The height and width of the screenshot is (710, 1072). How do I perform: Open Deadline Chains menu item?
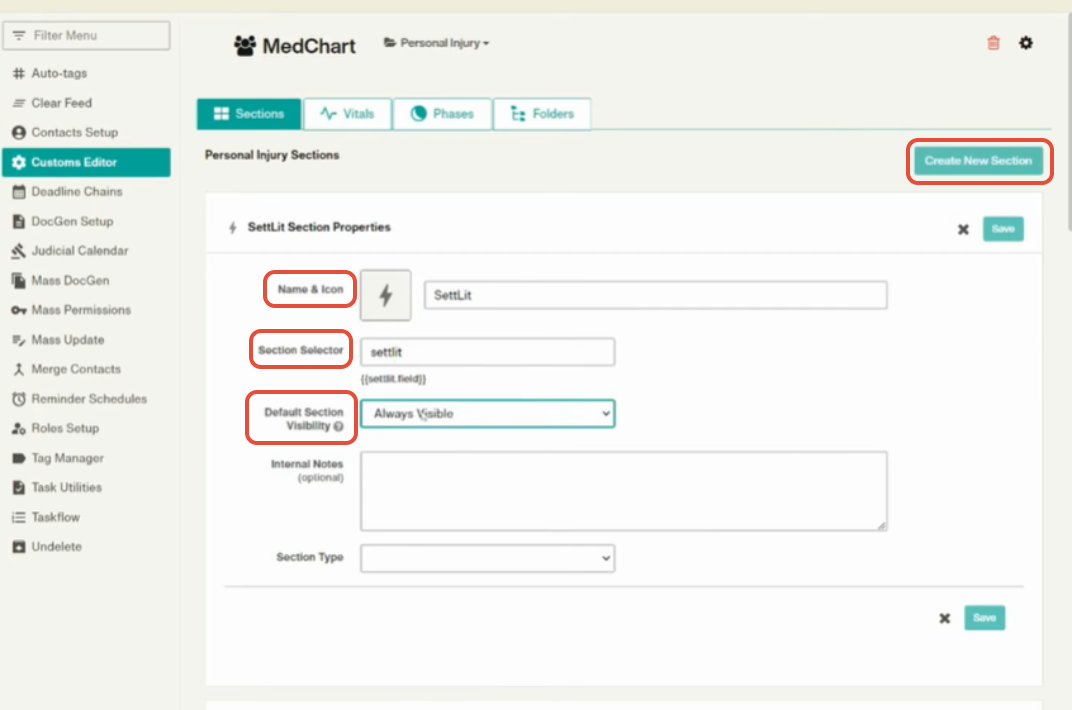[86, 192]
